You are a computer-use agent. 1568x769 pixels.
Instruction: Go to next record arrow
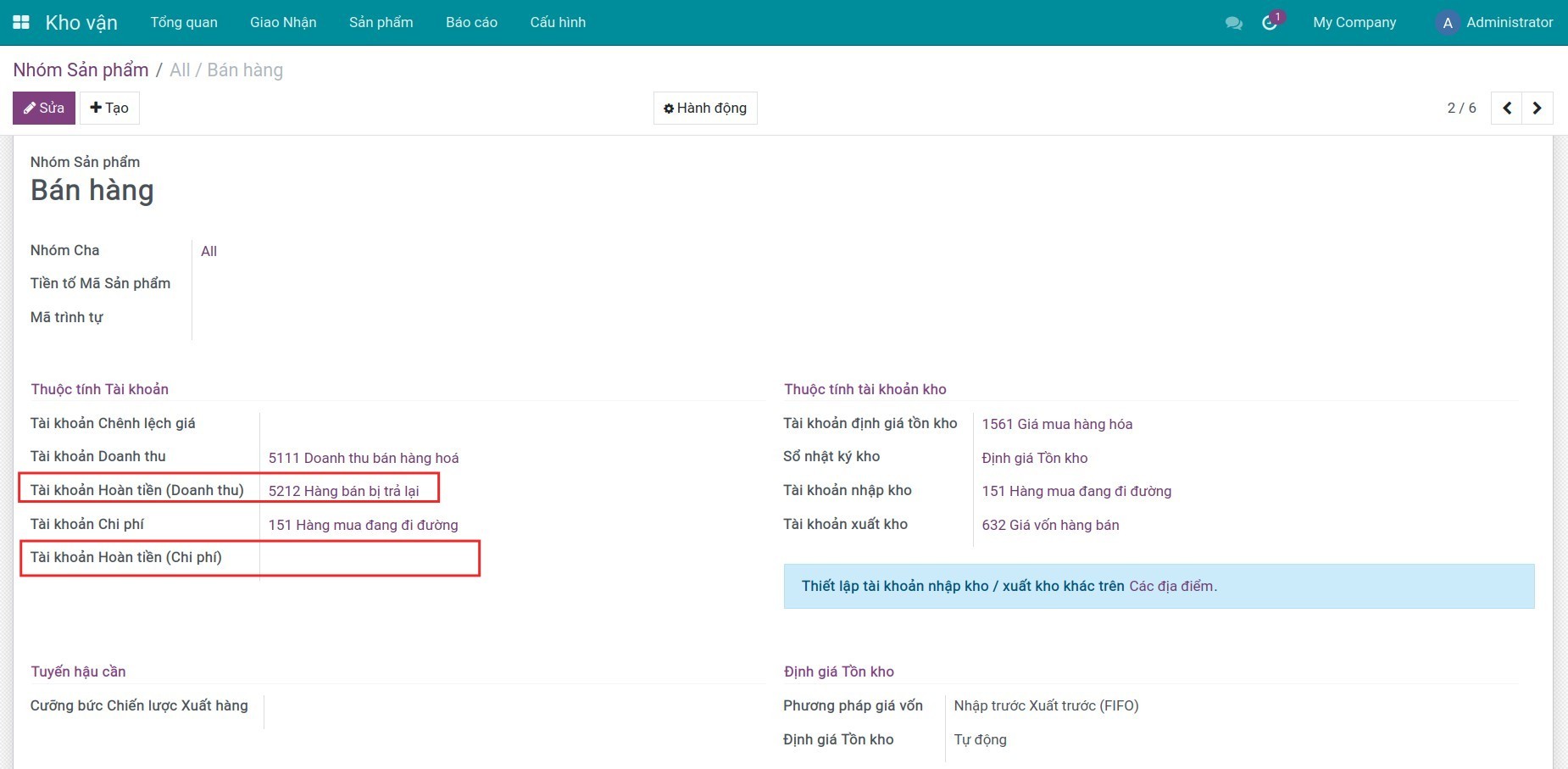point(1537,109)
